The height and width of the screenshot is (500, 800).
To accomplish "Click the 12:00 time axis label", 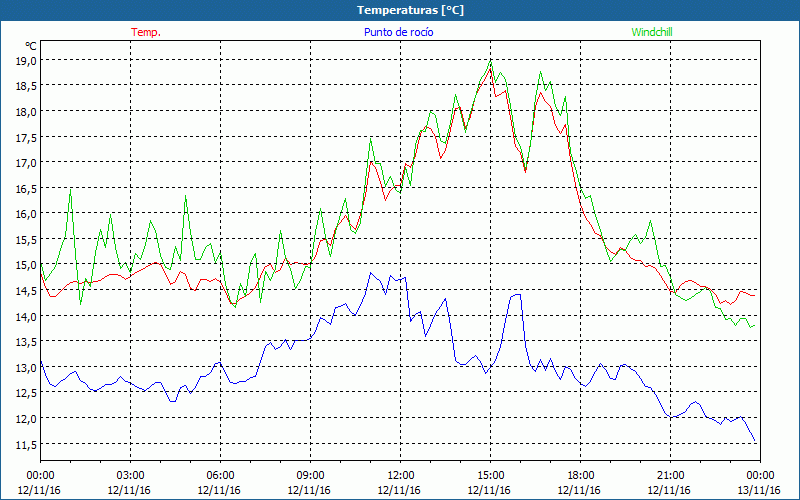I will pyautogui.click(x=401, y=476).
